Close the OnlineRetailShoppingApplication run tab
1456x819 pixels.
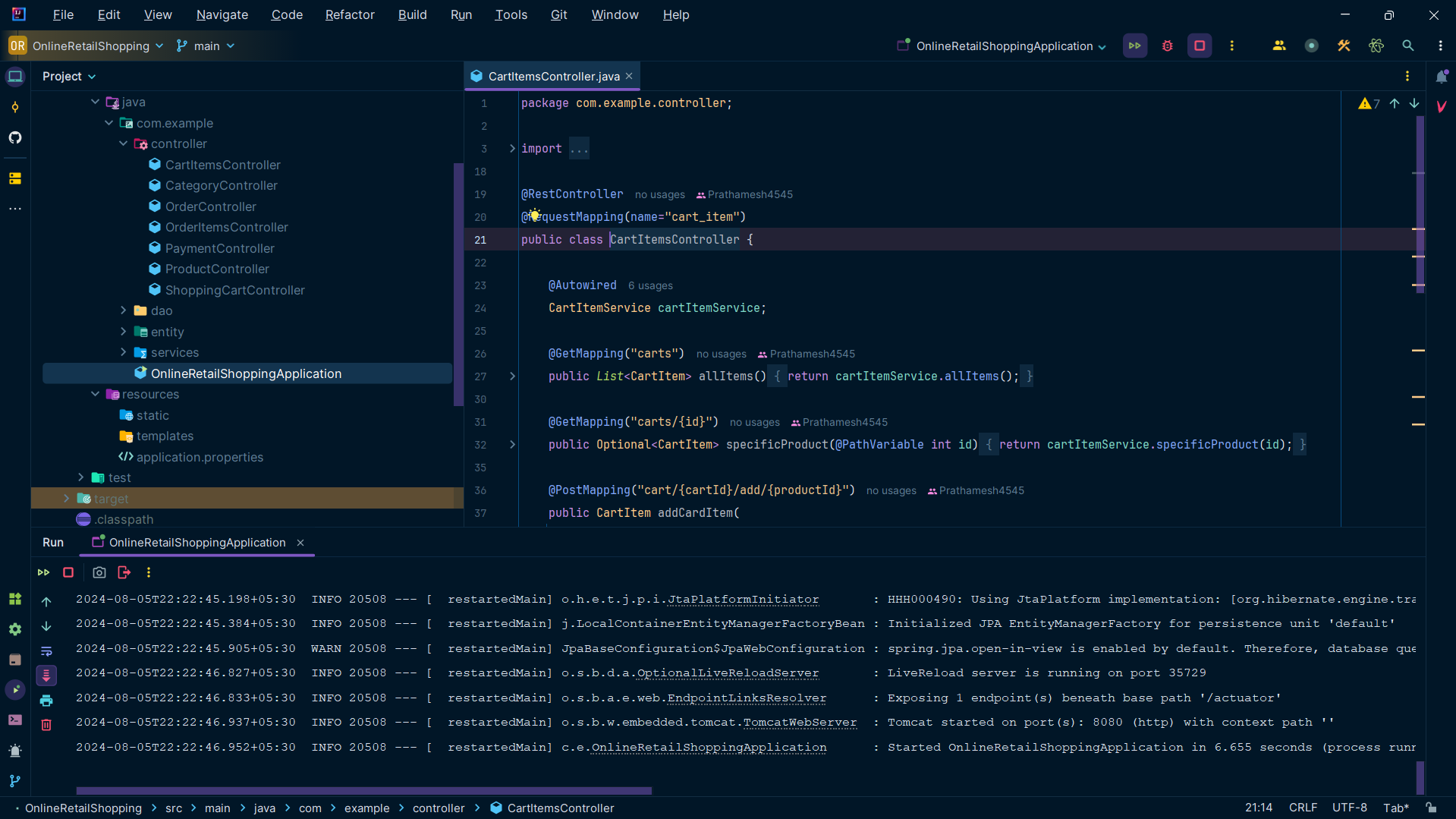click(300, 543)
